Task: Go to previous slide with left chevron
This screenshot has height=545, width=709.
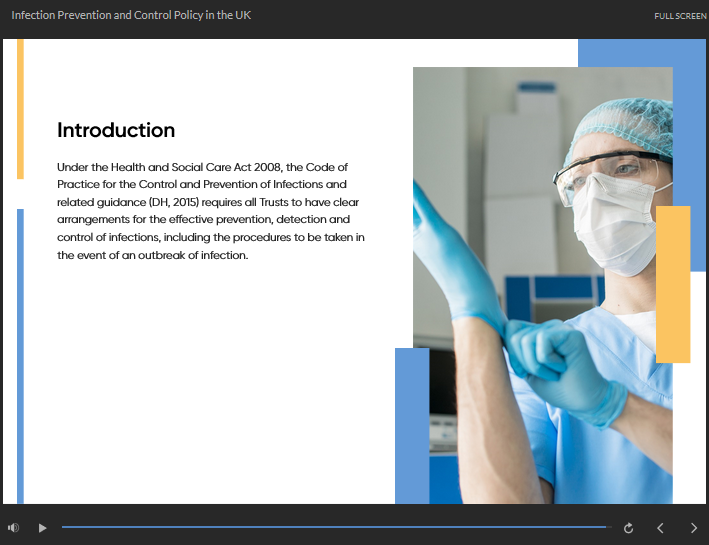Action: coord(661,528)
